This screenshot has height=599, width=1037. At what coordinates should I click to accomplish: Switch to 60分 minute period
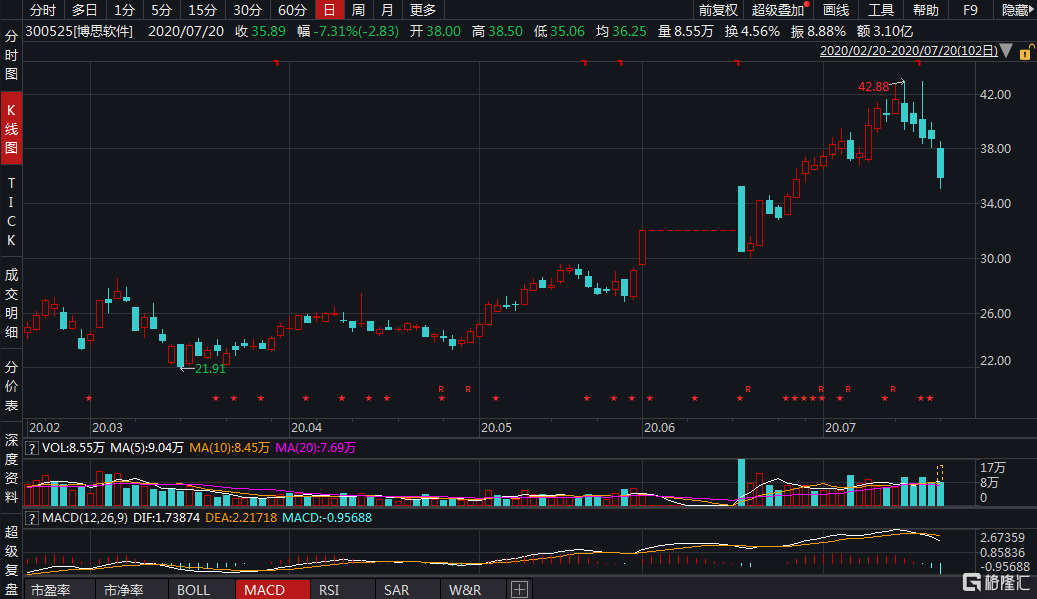click(292, 10)
